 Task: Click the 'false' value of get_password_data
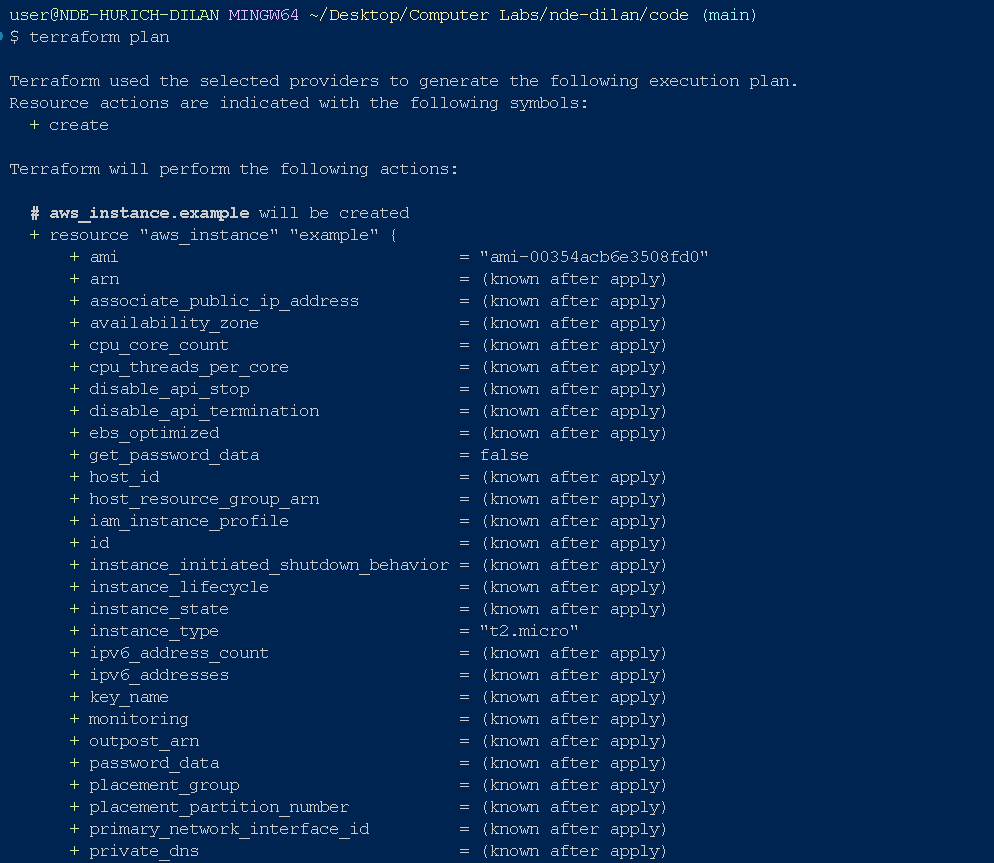(505, 455)
